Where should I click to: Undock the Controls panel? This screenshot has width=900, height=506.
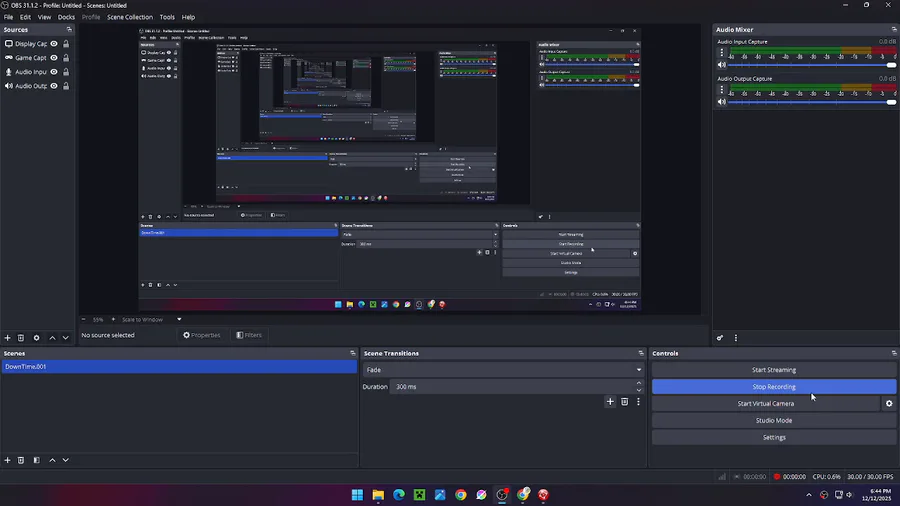pyautogui.click(x=894, y=353)
